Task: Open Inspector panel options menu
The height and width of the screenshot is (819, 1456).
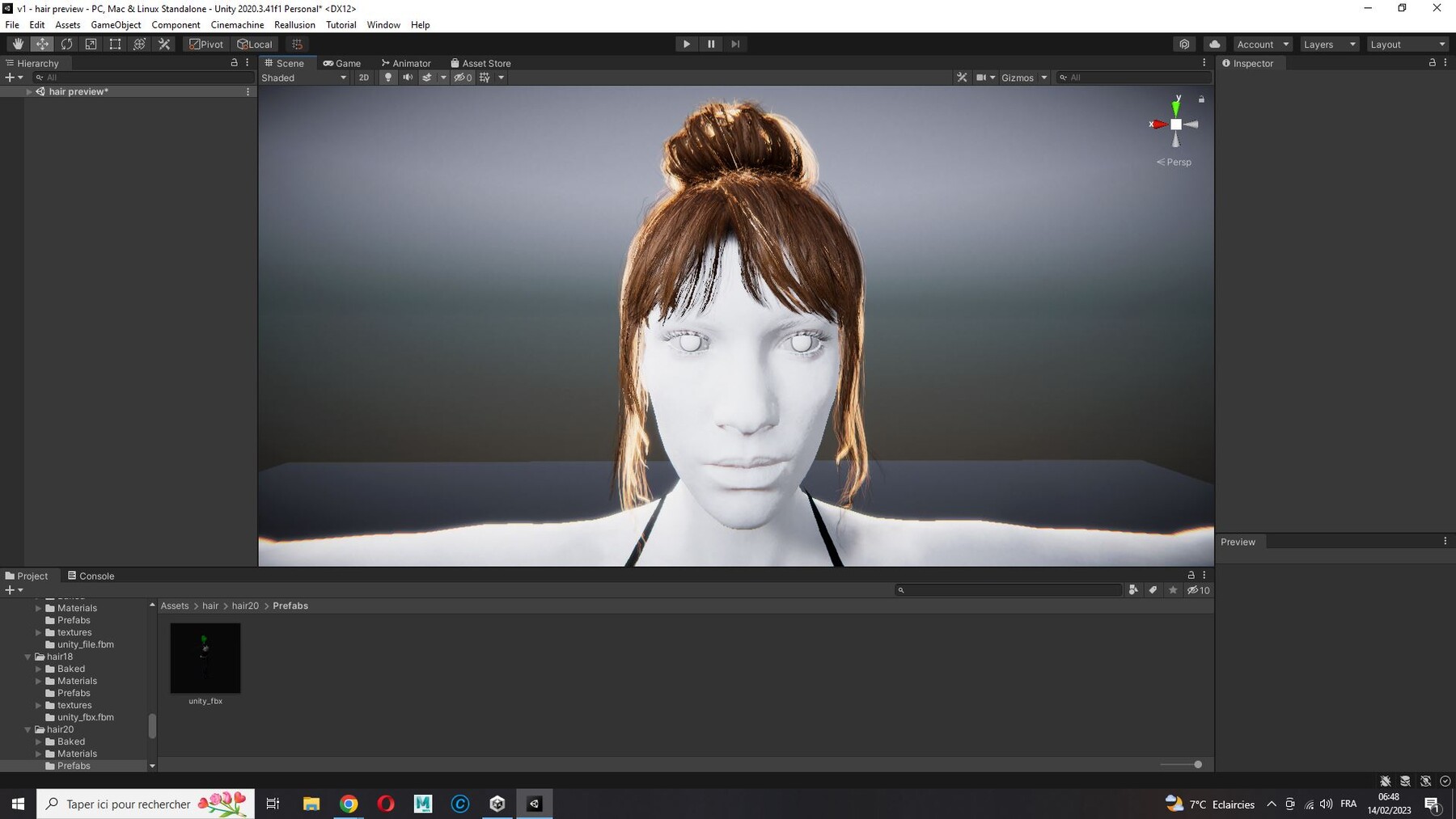Action: click(1445, 62)
